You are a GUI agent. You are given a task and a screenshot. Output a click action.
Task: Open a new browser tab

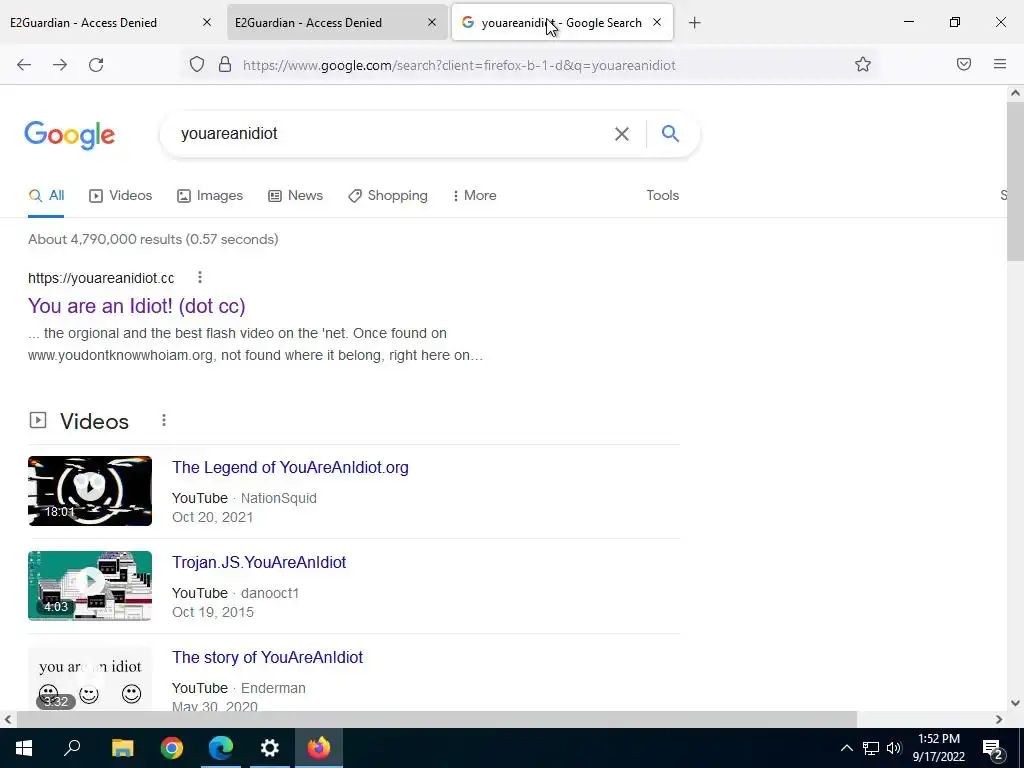[x=695, y=23]
